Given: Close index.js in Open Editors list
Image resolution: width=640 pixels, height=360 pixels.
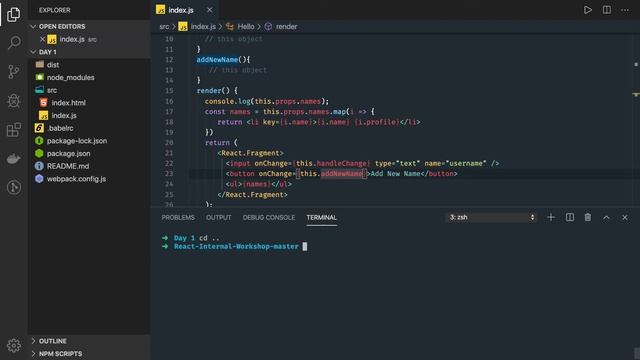Looking at the screenshot, I should [42, 39].
